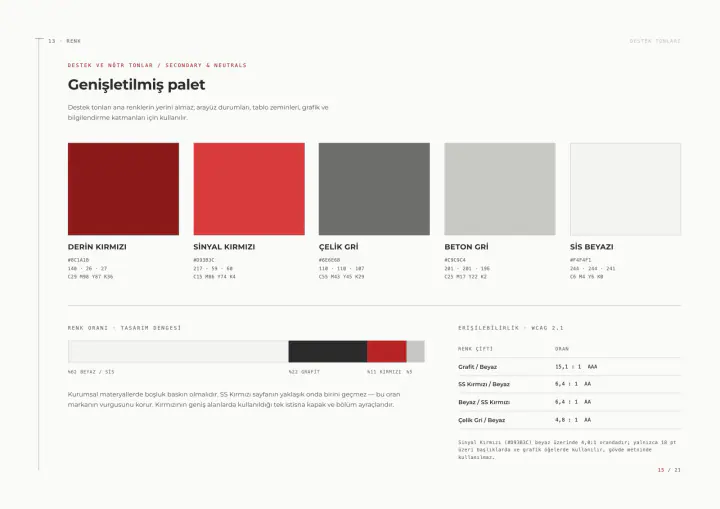Click the 'SİNYAL KIRMIZI' color name
The height and width of the screenshot is (509, 720).
[x=224, y=247]
